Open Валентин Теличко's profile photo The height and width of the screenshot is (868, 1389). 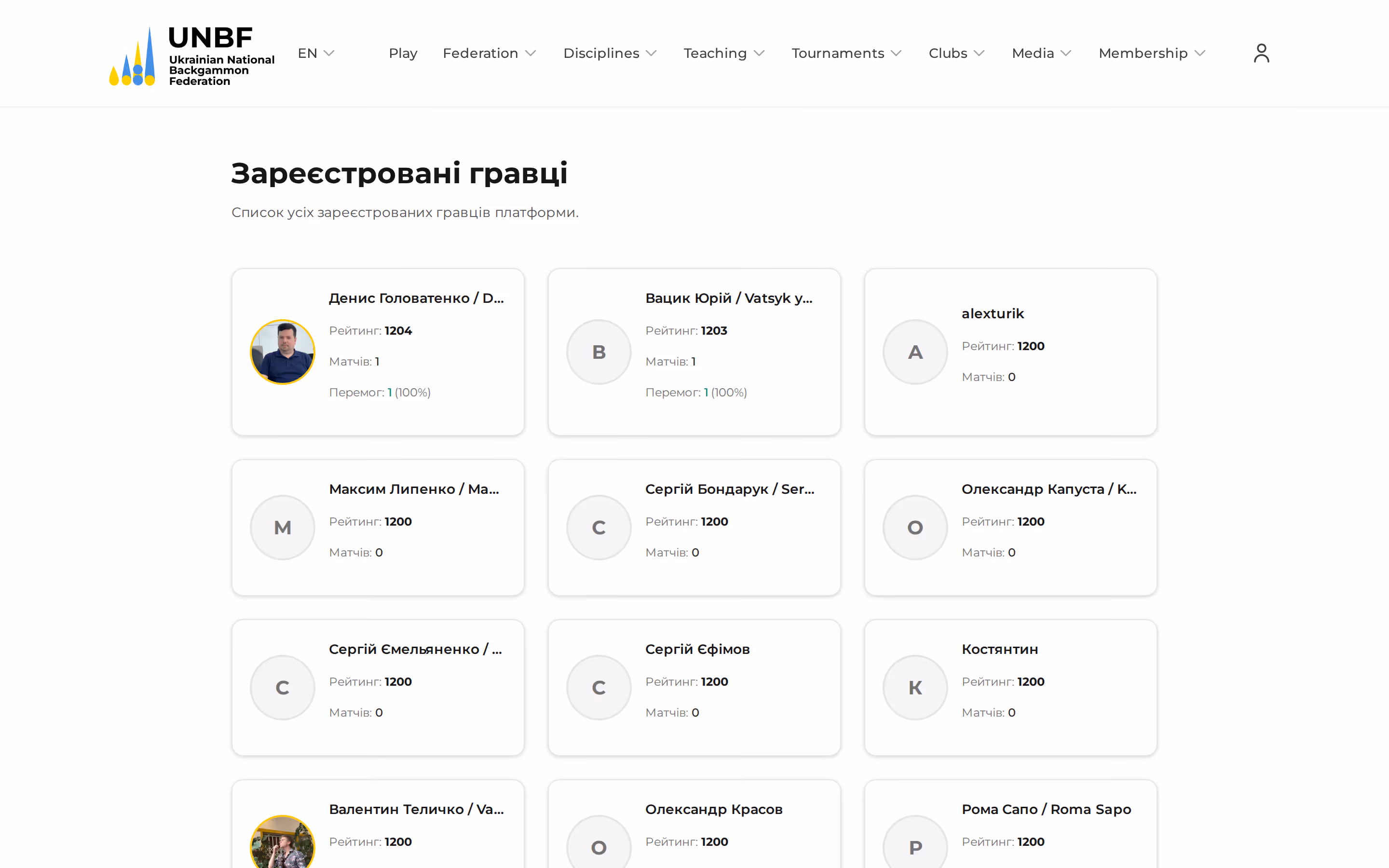[283, 841]
